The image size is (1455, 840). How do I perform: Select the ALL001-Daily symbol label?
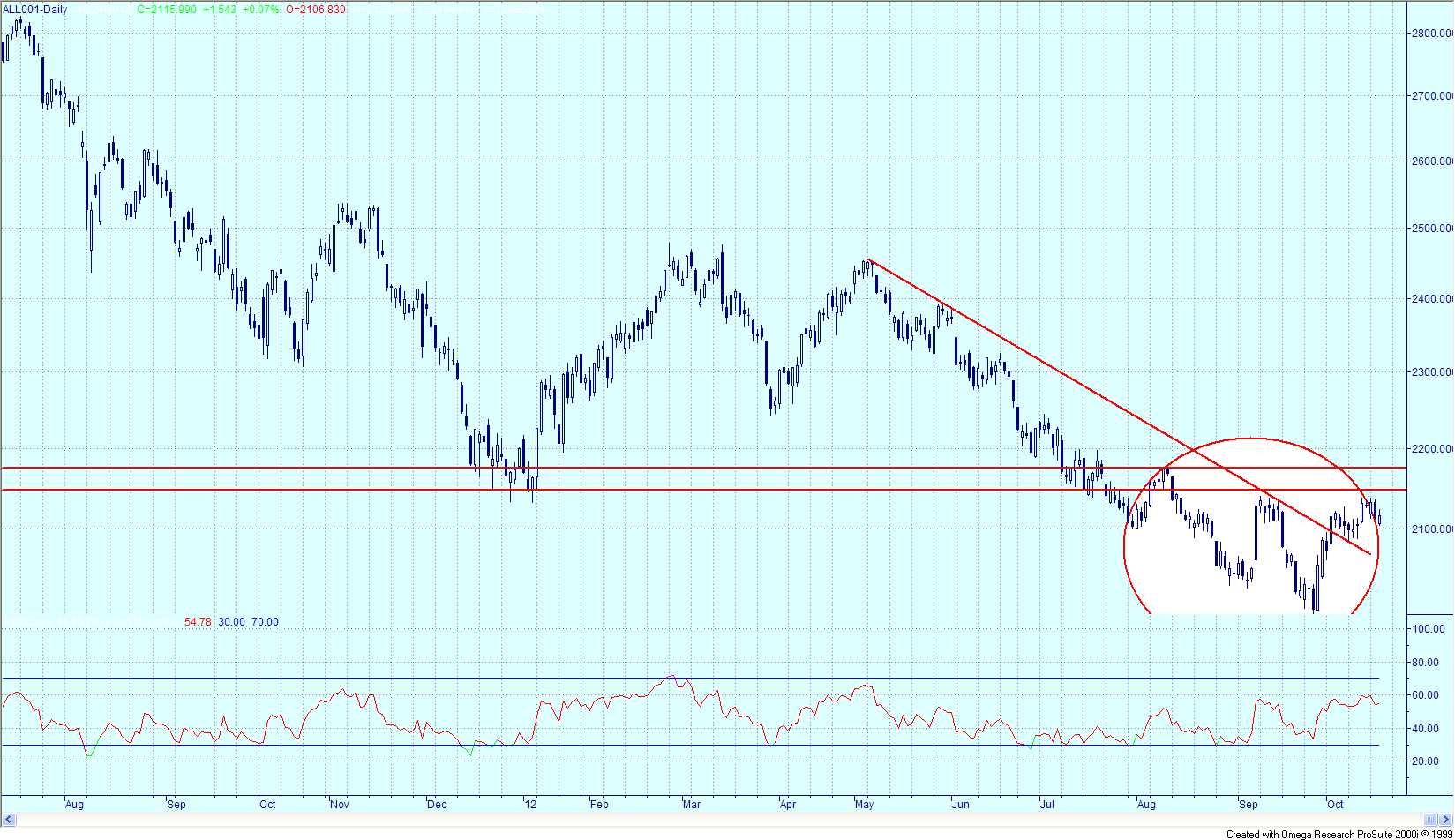pos(35,10)
